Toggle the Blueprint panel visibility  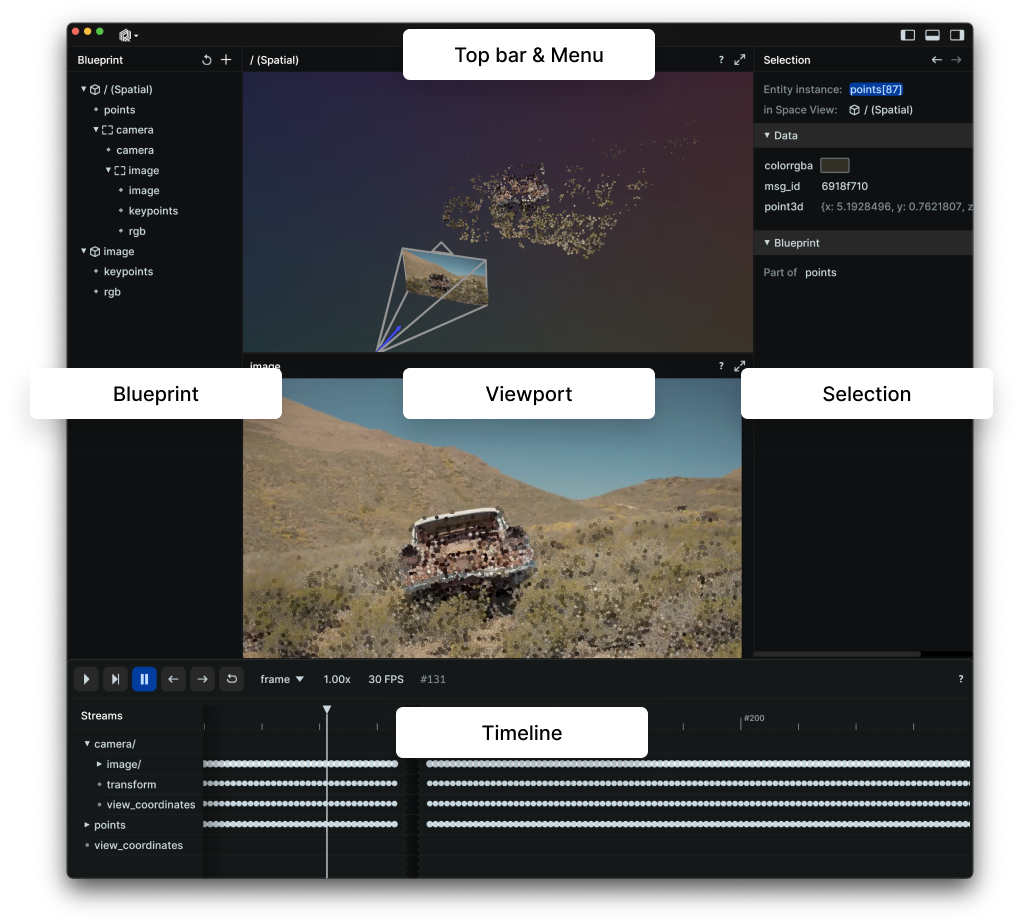tap(908, 34)
